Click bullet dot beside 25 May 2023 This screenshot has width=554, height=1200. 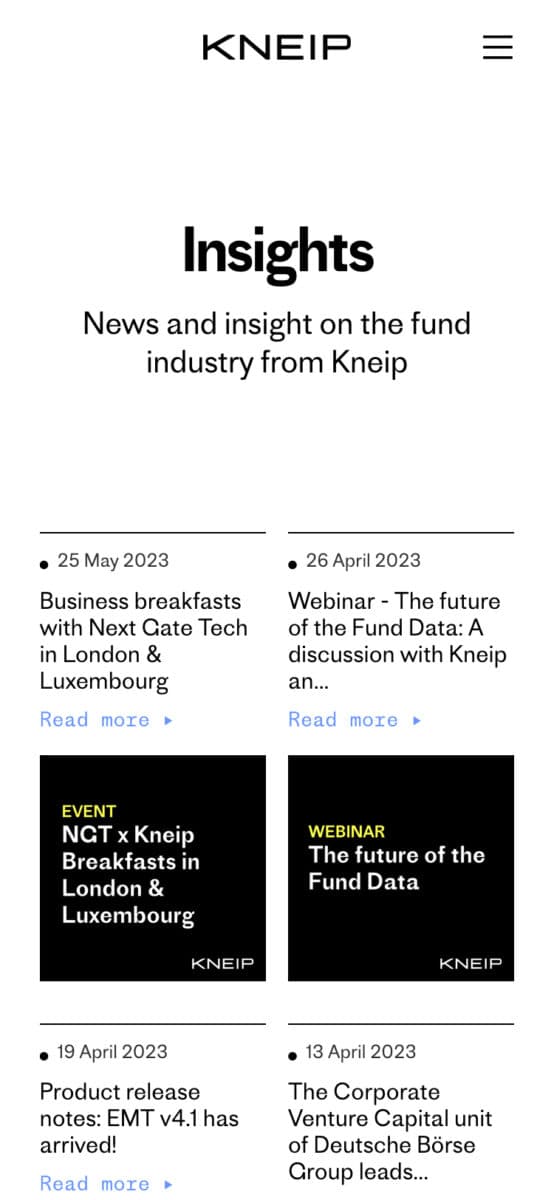(x=44, y=564)
